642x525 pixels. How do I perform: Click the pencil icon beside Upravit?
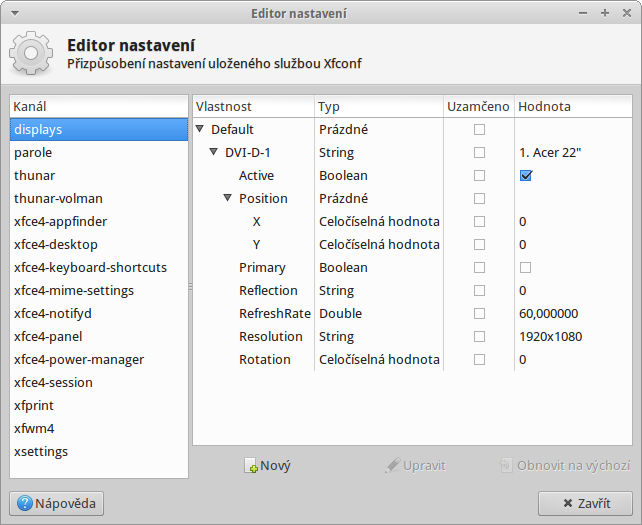(392, 465)
